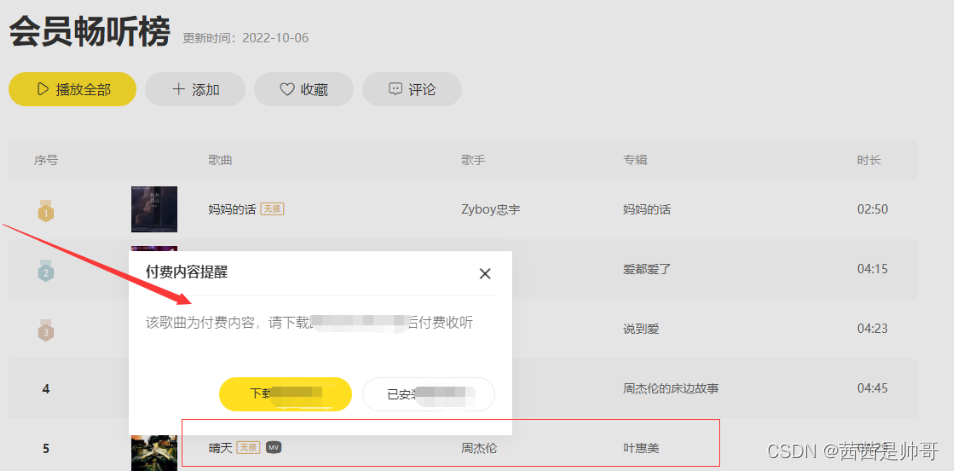Click the song title 晴天
This screenshot has width=954, height=471.
point(220,448)
